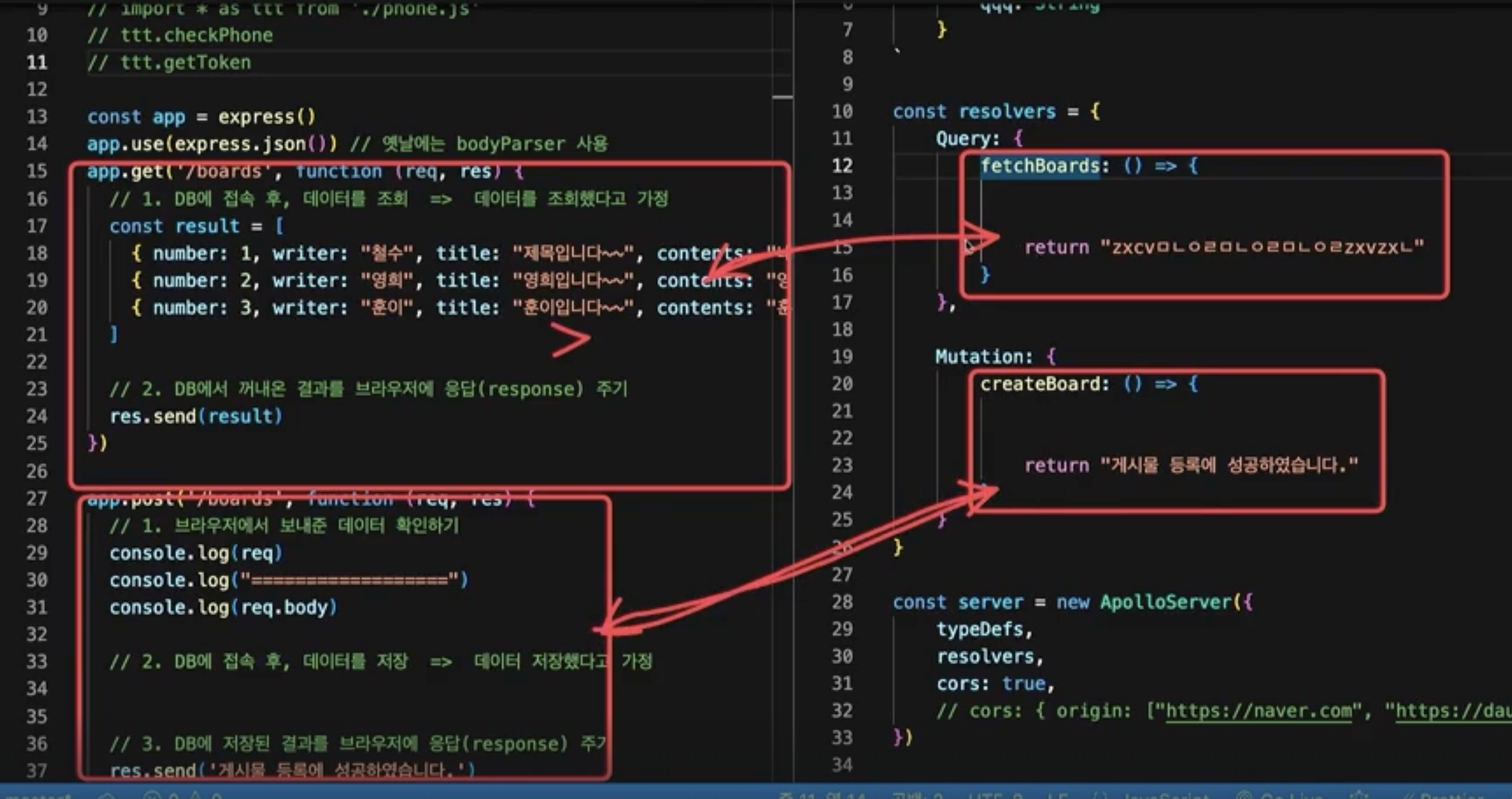Click express() call on line 13

click(266, 117)
